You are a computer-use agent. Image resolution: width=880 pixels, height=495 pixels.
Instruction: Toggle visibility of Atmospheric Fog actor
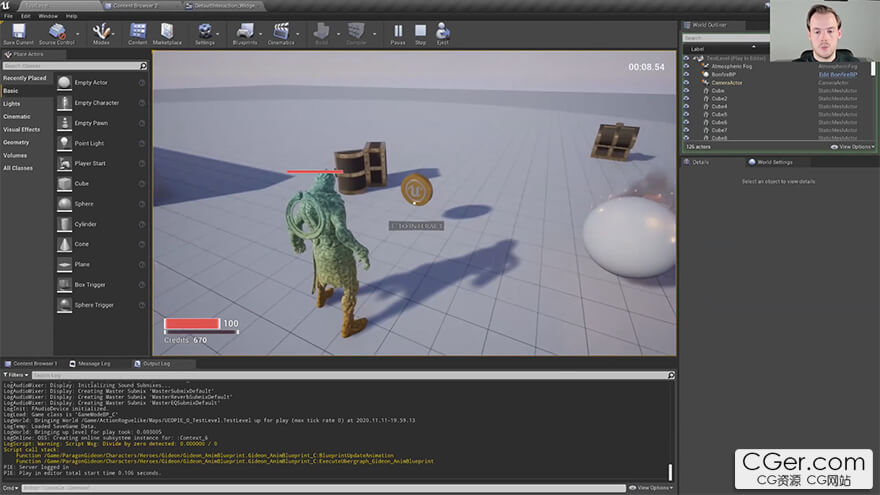point(686,66)
